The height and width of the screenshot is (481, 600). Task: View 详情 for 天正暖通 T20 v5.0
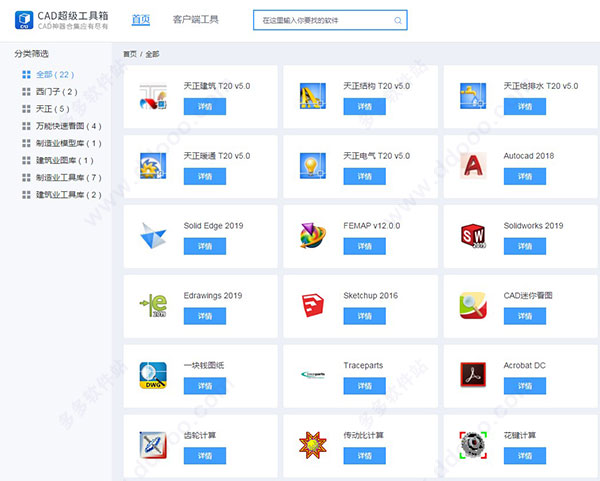tap(205, 176)
